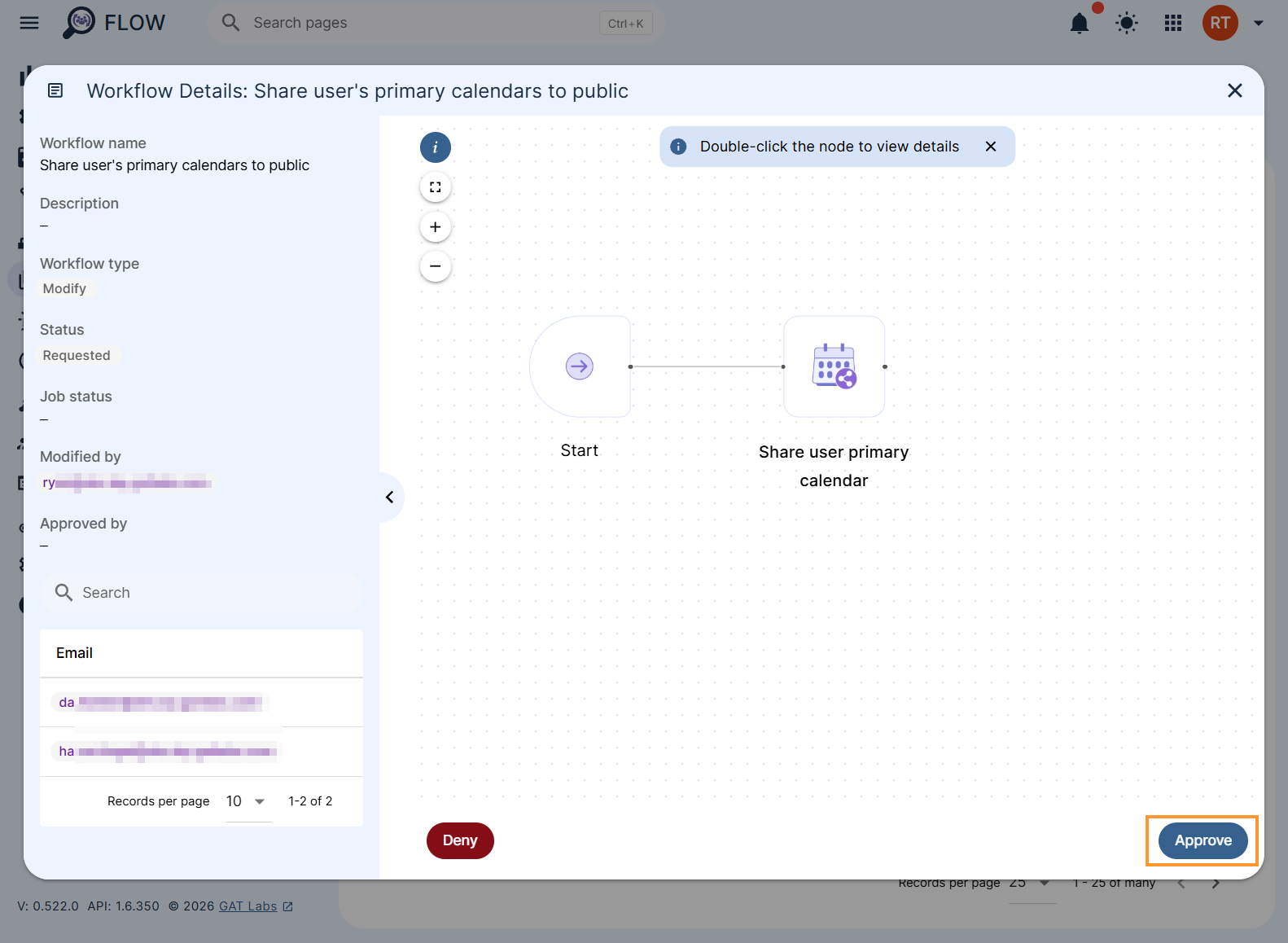Click the Deny button
The height and width of the screenshot is (943, 1288).
(460, 840)
